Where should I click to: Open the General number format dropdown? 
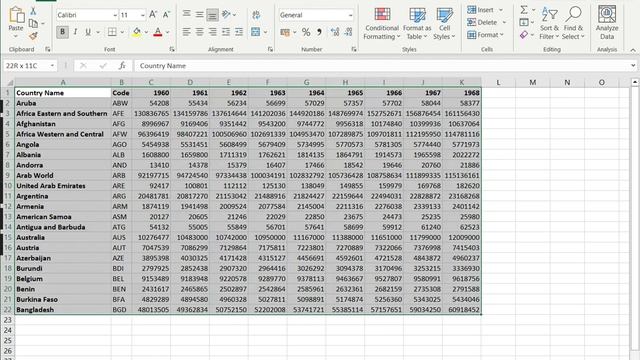(350, 15)
